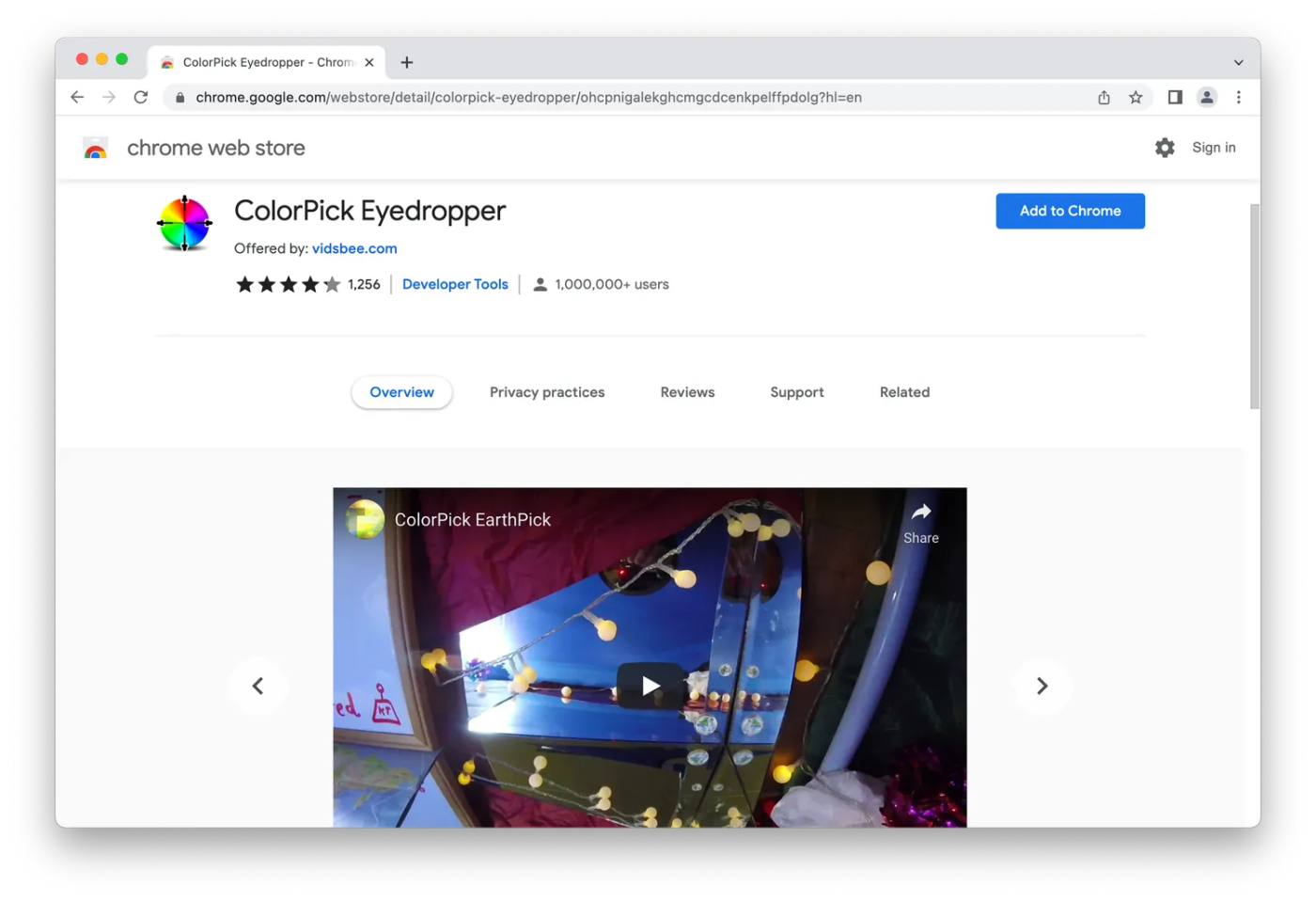Open the Chrome profile avatar menu
The width and height of the screenshot is (1316, 901).
coord(1207,97)
